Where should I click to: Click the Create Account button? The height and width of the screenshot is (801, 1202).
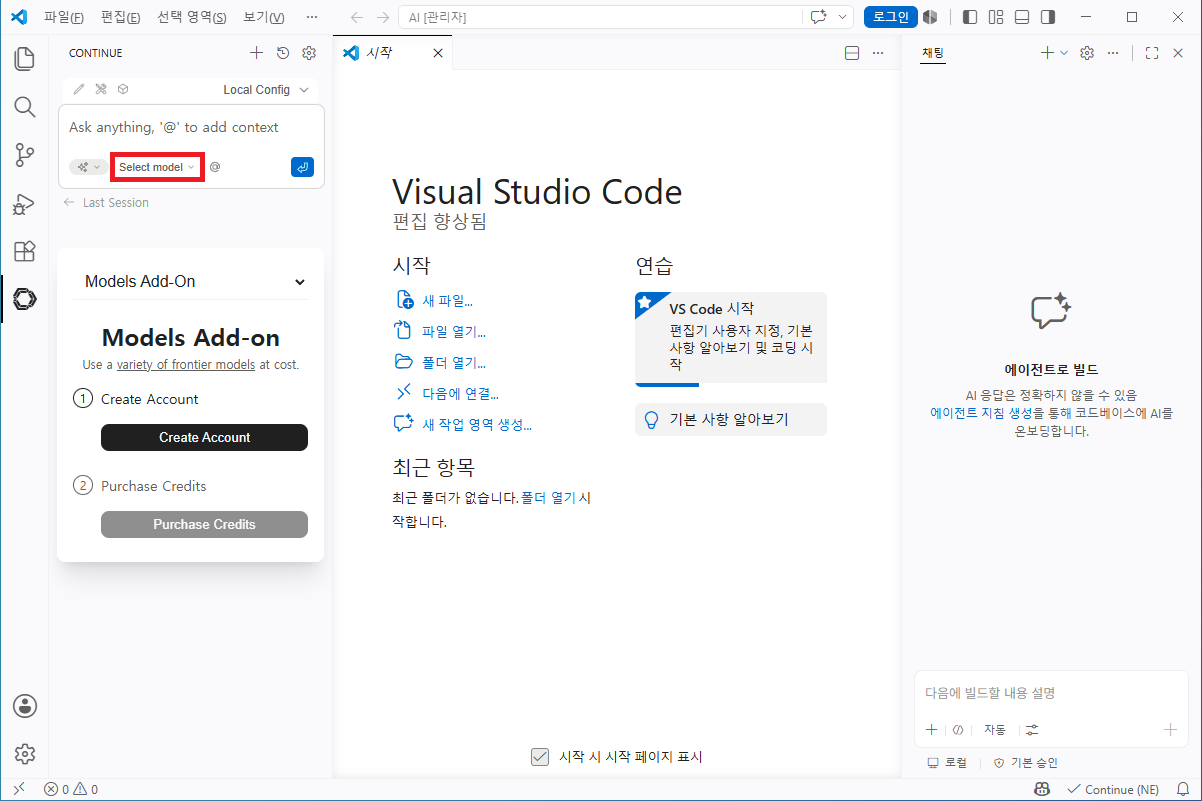(x=204, y=437)
